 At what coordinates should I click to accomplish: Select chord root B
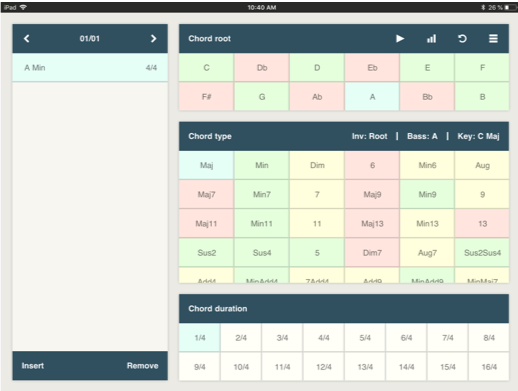point(482,97)
